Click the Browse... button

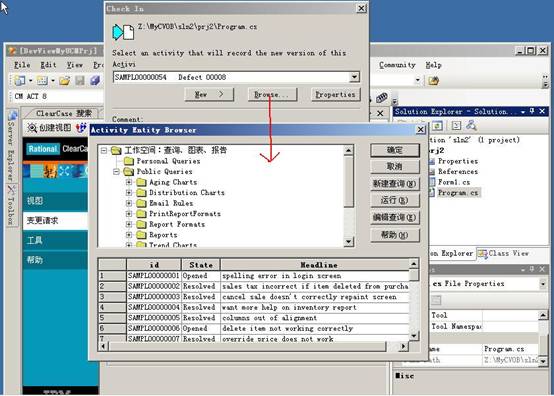(x=272, y=95)
